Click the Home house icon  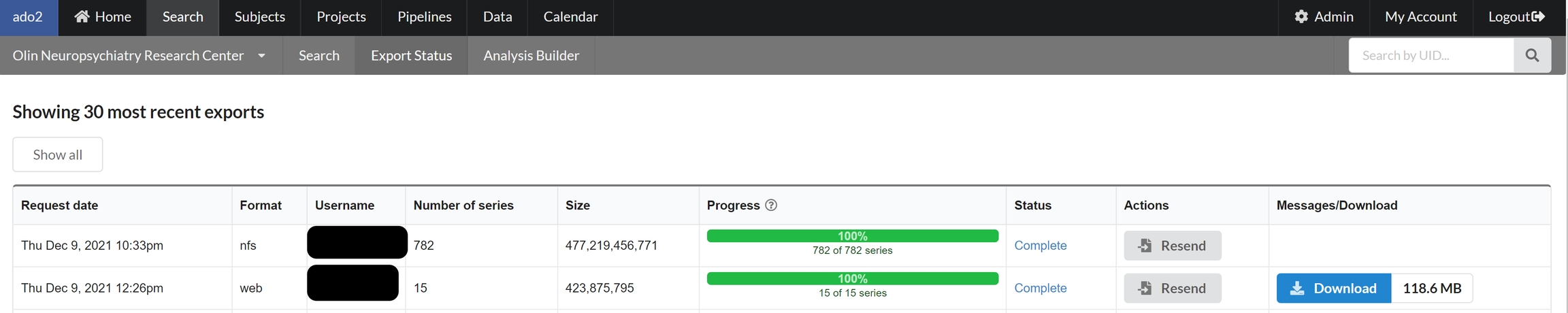(82, 17)
